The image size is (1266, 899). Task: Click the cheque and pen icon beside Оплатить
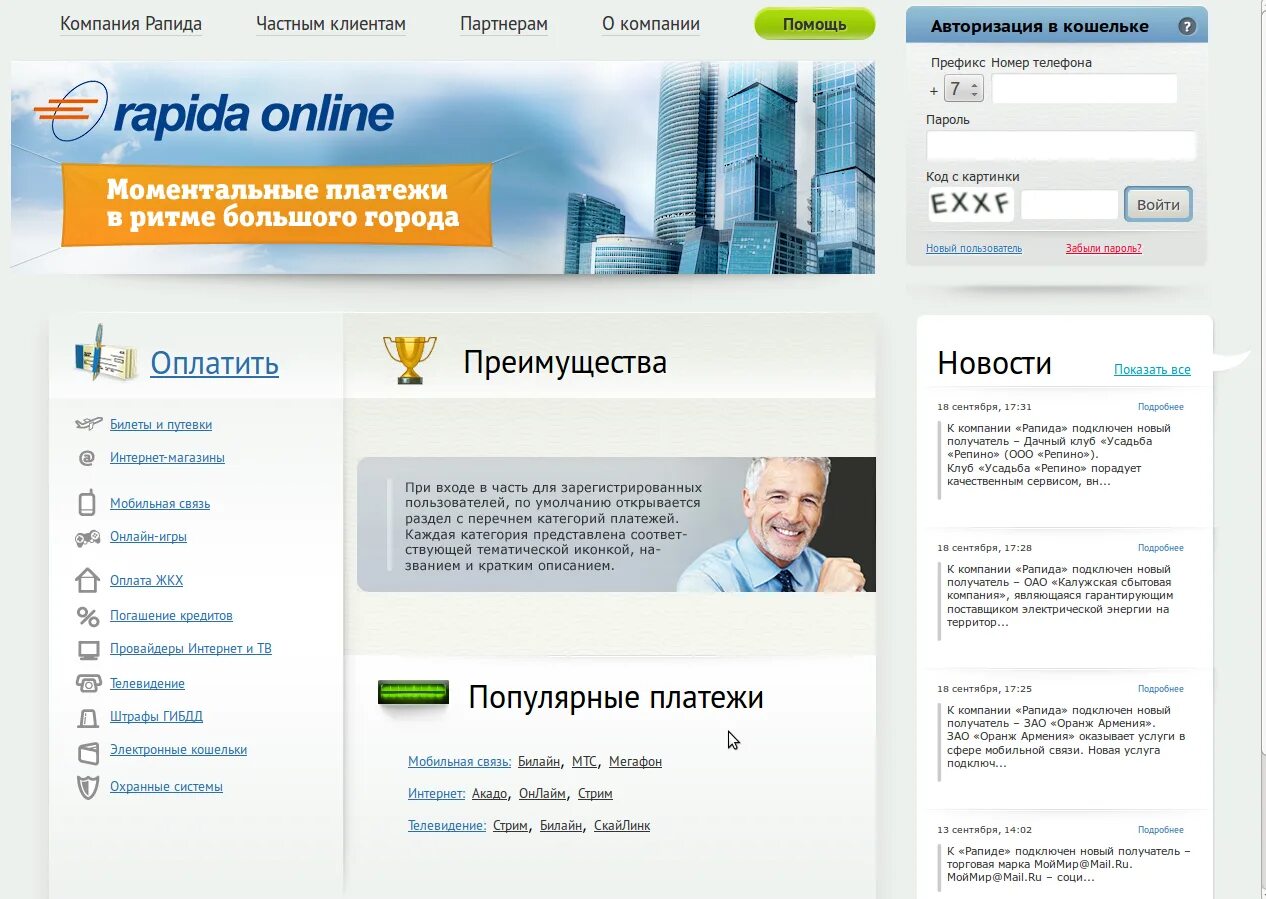click(106, 352)
